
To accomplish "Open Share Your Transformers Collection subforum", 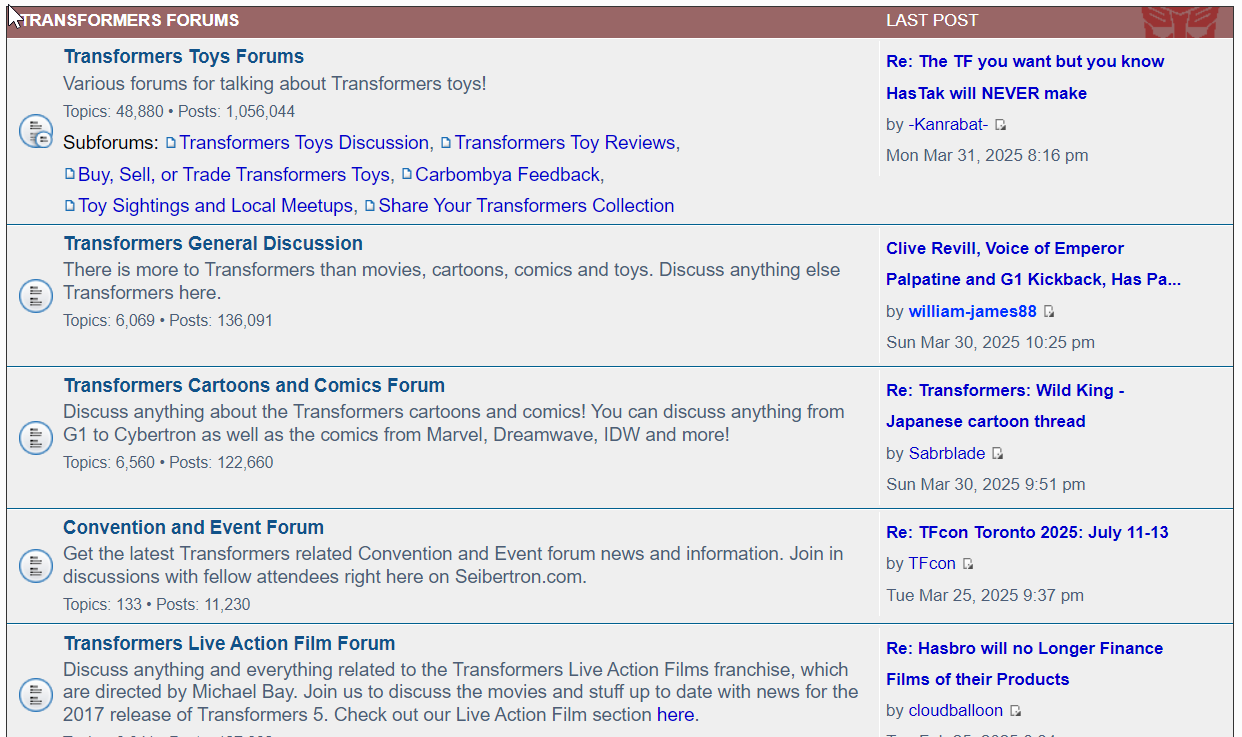I will 526,206.
